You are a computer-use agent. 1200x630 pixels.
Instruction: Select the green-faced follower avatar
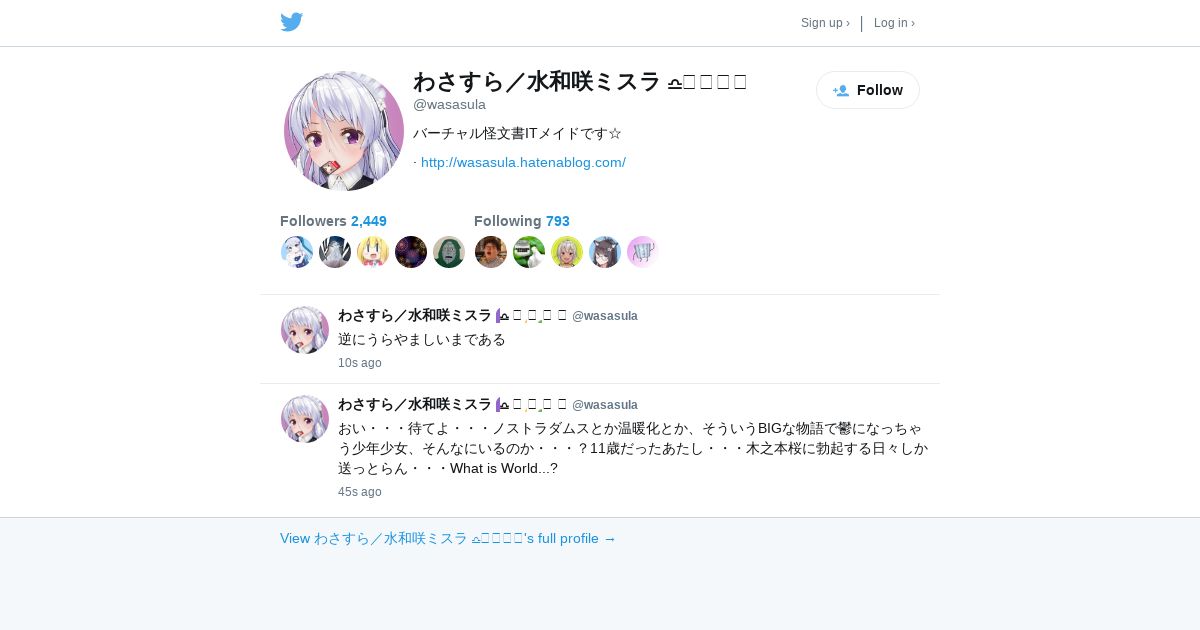point(449,252)
